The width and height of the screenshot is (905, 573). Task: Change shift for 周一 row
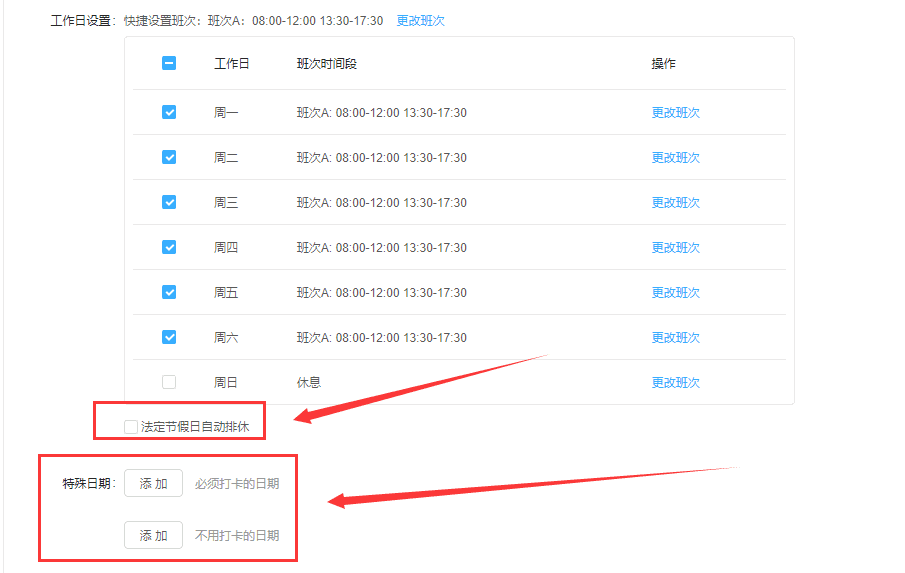(676, 113)
